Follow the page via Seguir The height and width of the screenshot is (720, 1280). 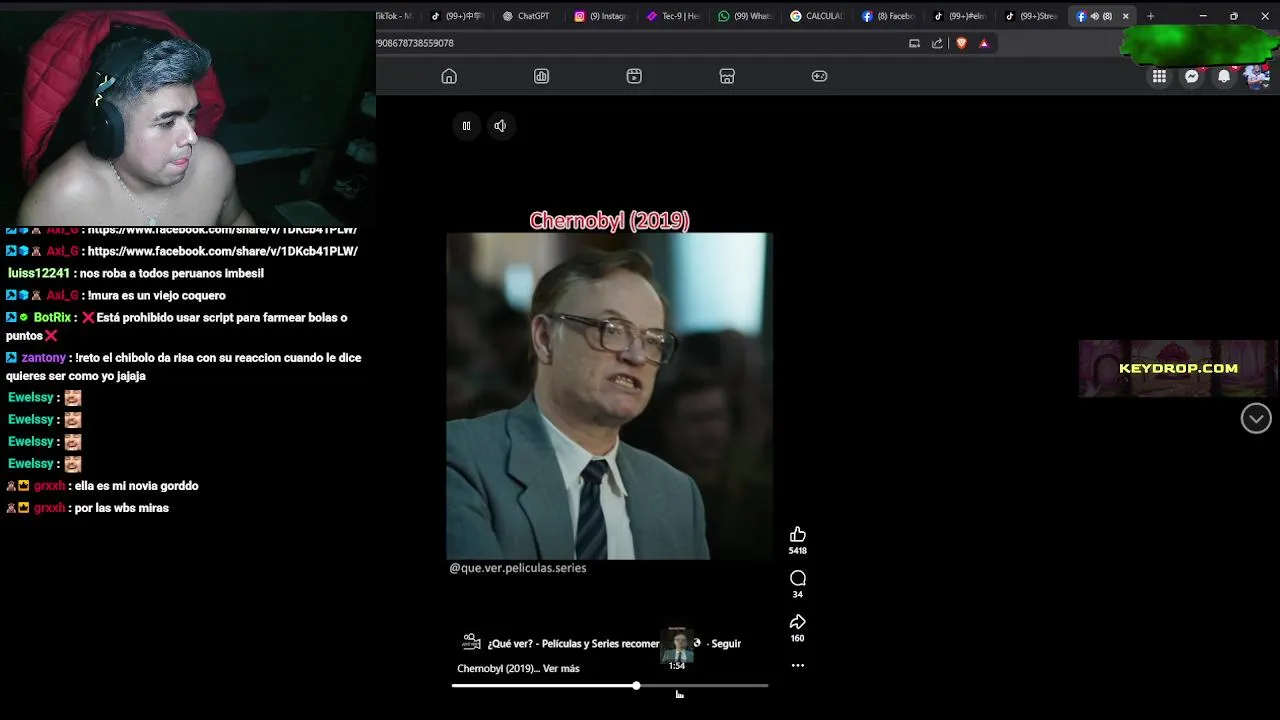point(726,644)
